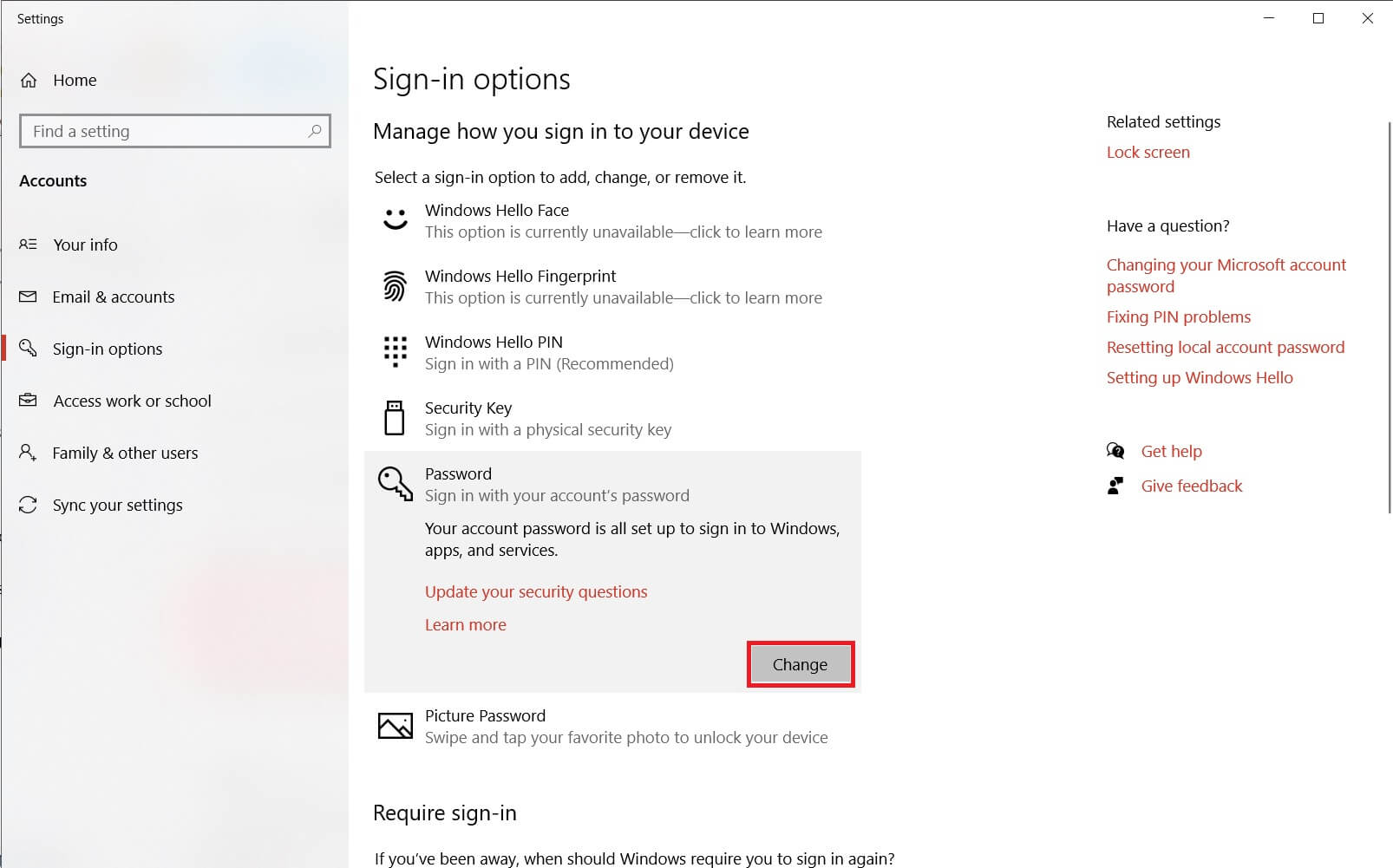Click the Windows Hello Fingerprint icon
The height and width of the screenshot is (868, 1393).
pos(395,286)
